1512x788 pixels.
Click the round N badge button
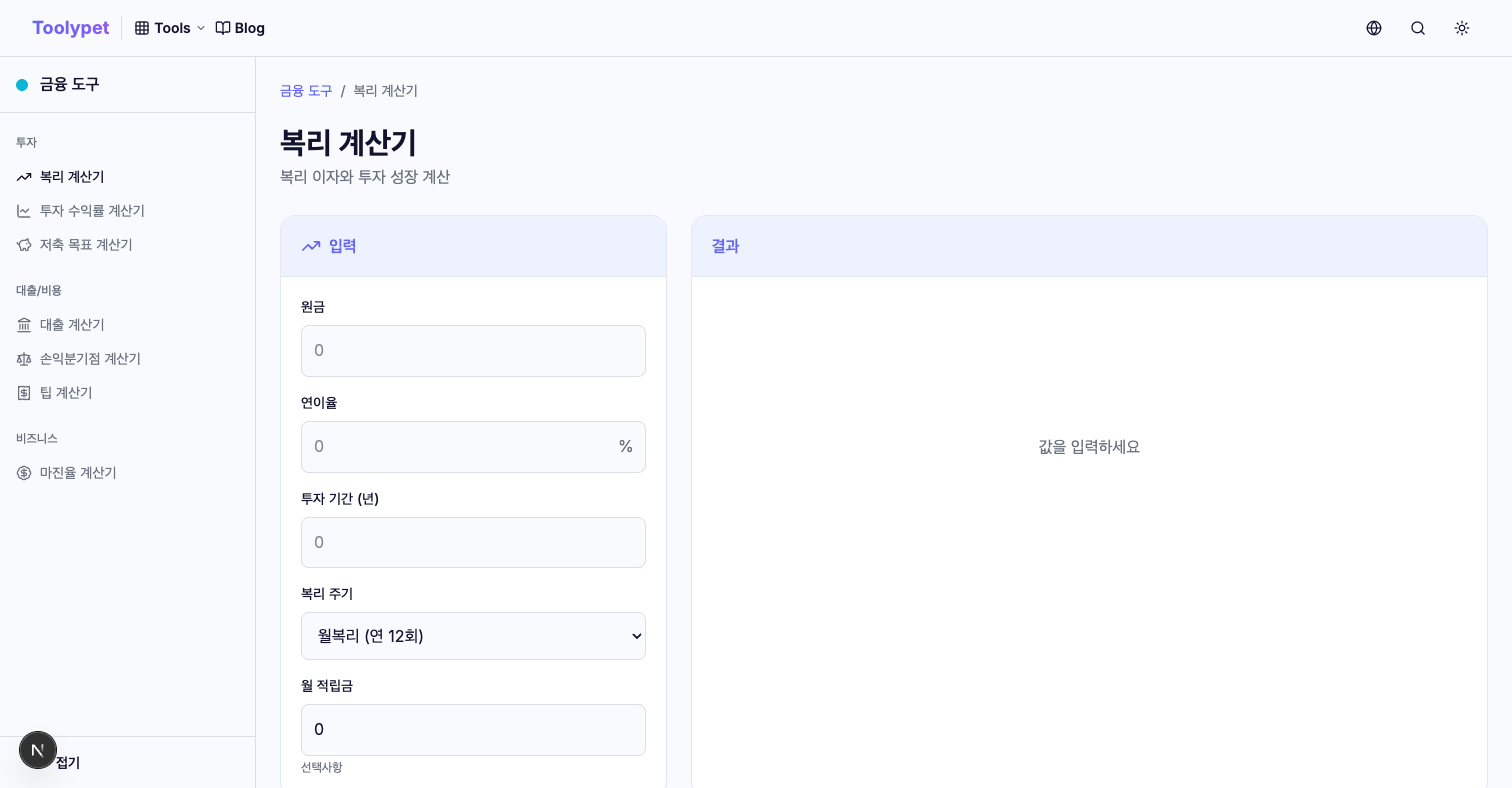pos(38,750)
